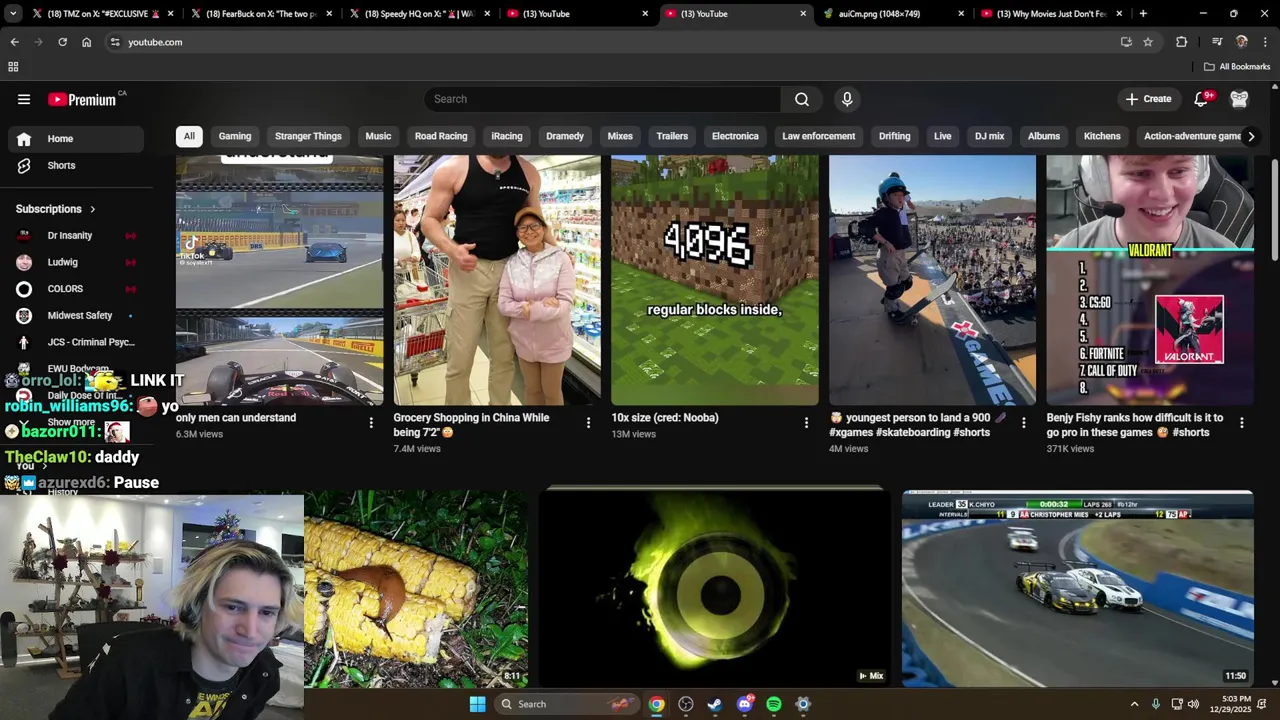Click the taskbar Search box

point(568,704)
